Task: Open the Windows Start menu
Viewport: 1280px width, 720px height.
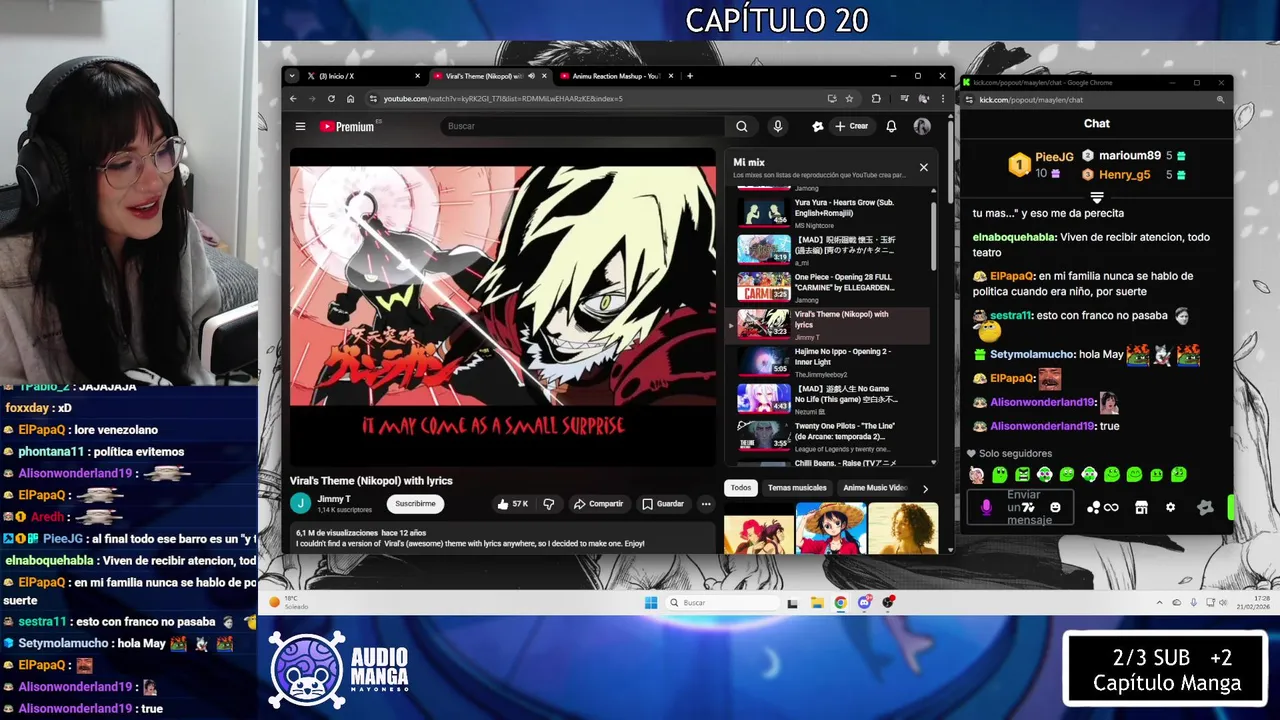Action: point(651,602)
